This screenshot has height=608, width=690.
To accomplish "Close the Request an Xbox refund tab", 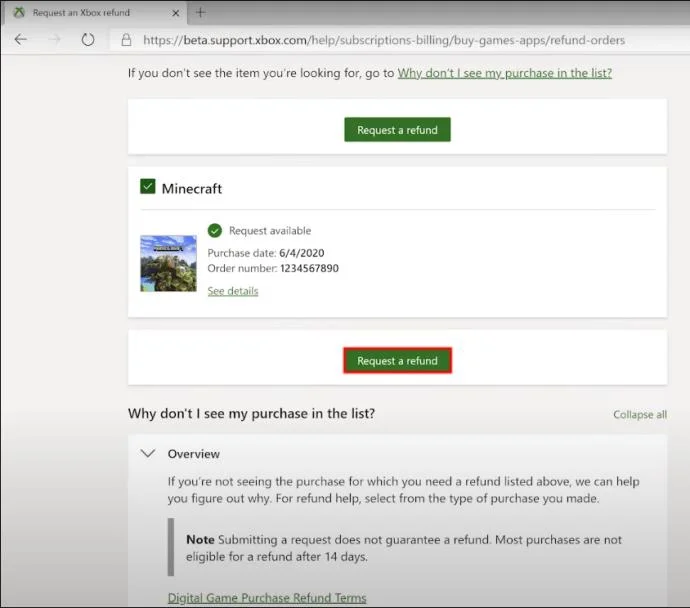I will [x=176, y=13].
